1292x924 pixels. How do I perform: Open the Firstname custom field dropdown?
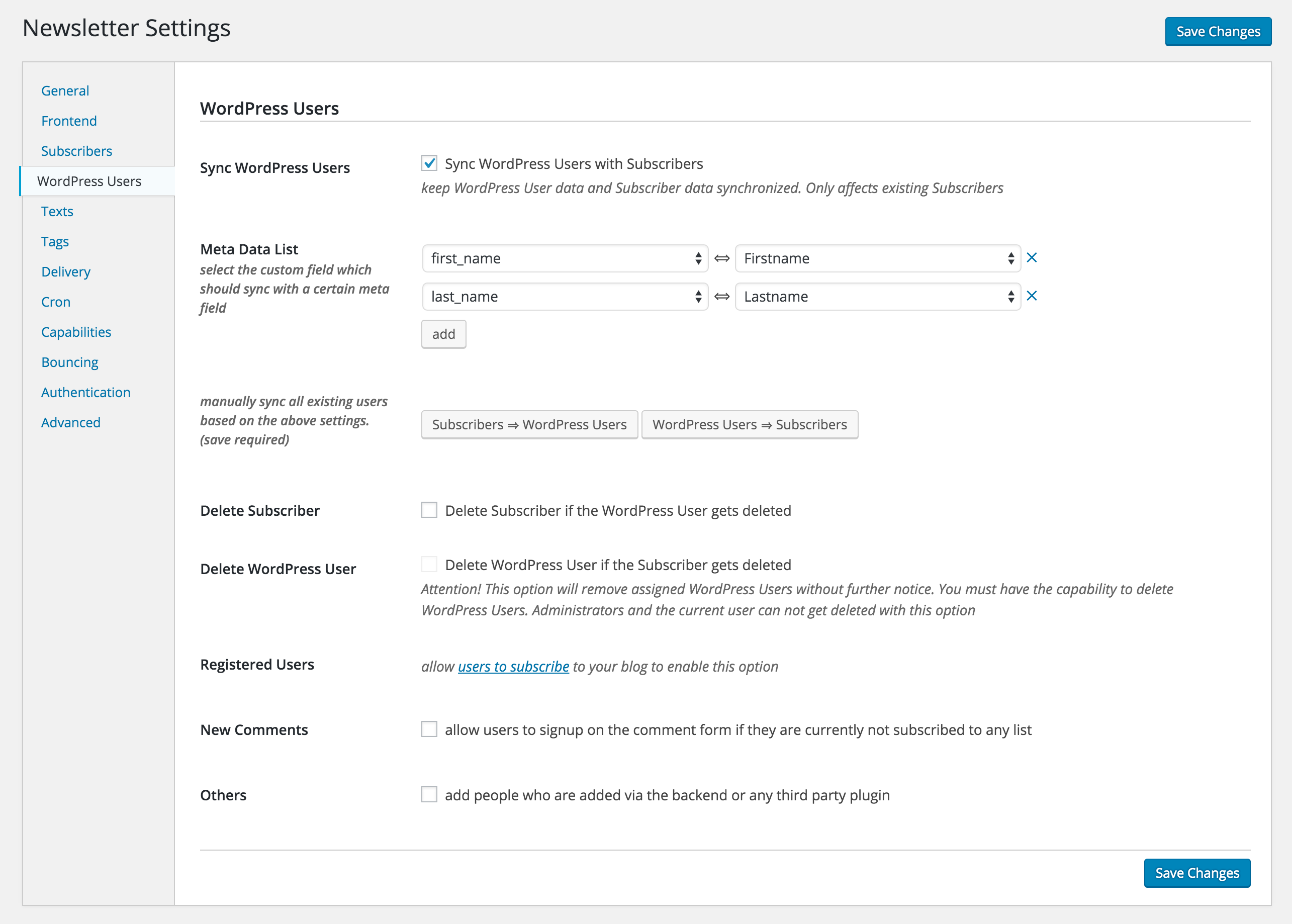(877, 258)
